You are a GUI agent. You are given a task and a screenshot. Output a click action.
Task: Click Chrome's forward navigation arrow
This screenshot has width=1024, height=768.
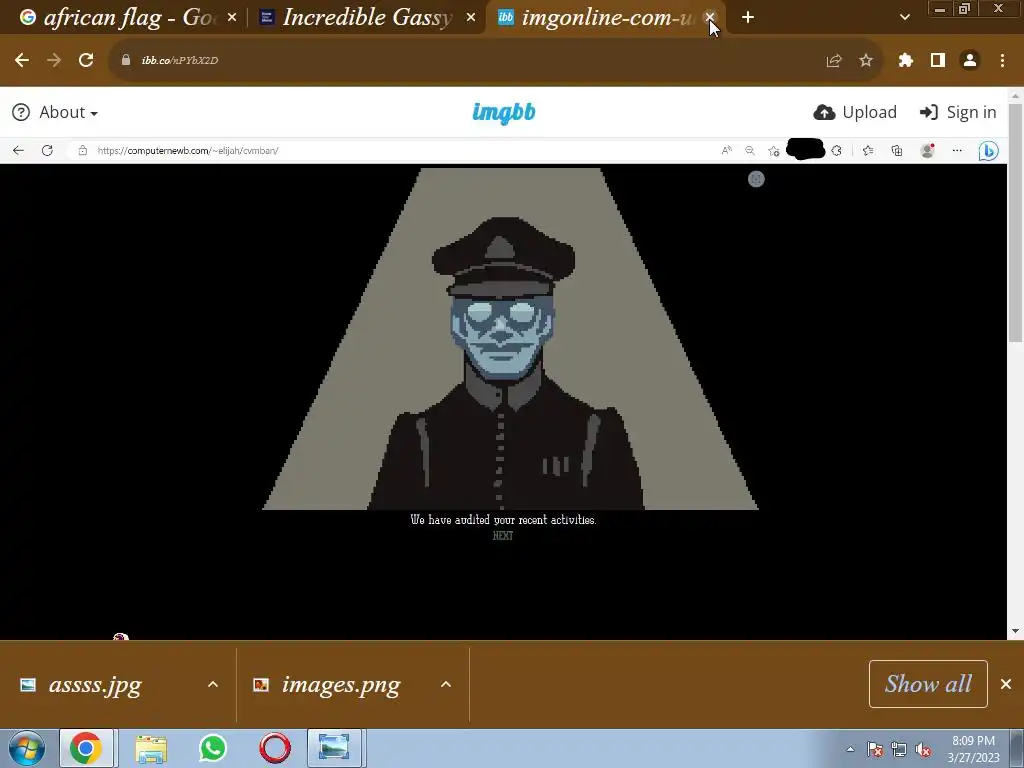pos(54,60)
